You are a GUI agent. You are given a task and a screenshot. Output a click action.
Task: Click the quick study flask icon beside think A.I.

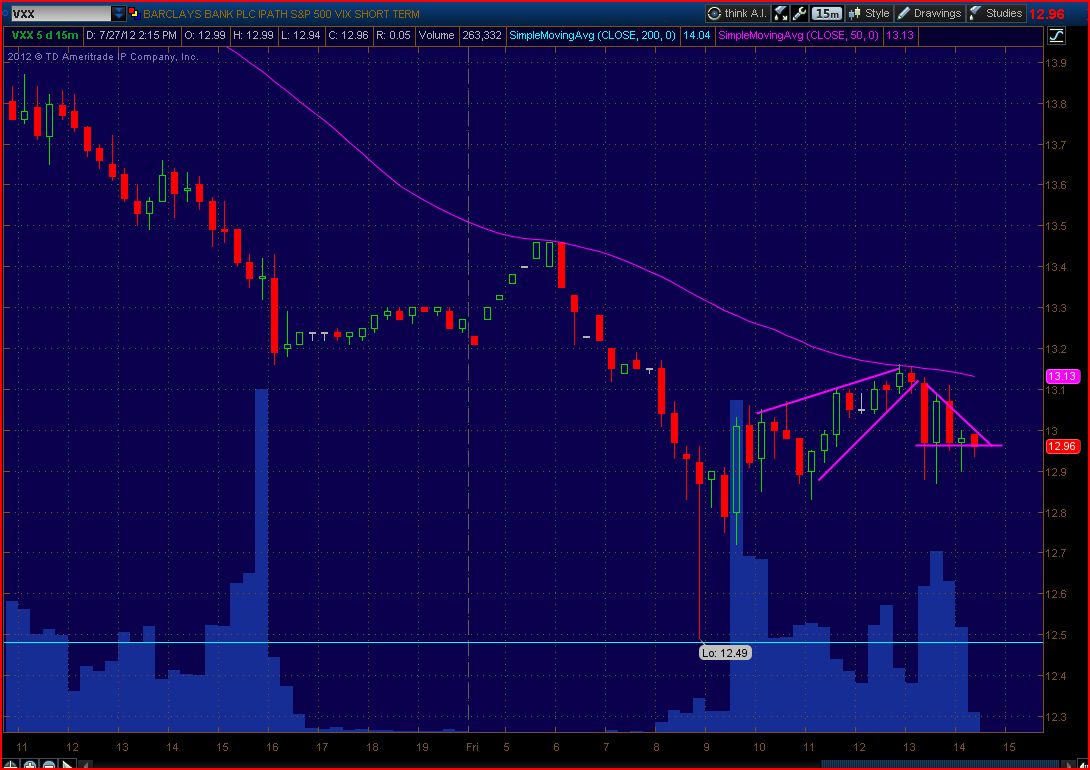click(x=781, y=13)
